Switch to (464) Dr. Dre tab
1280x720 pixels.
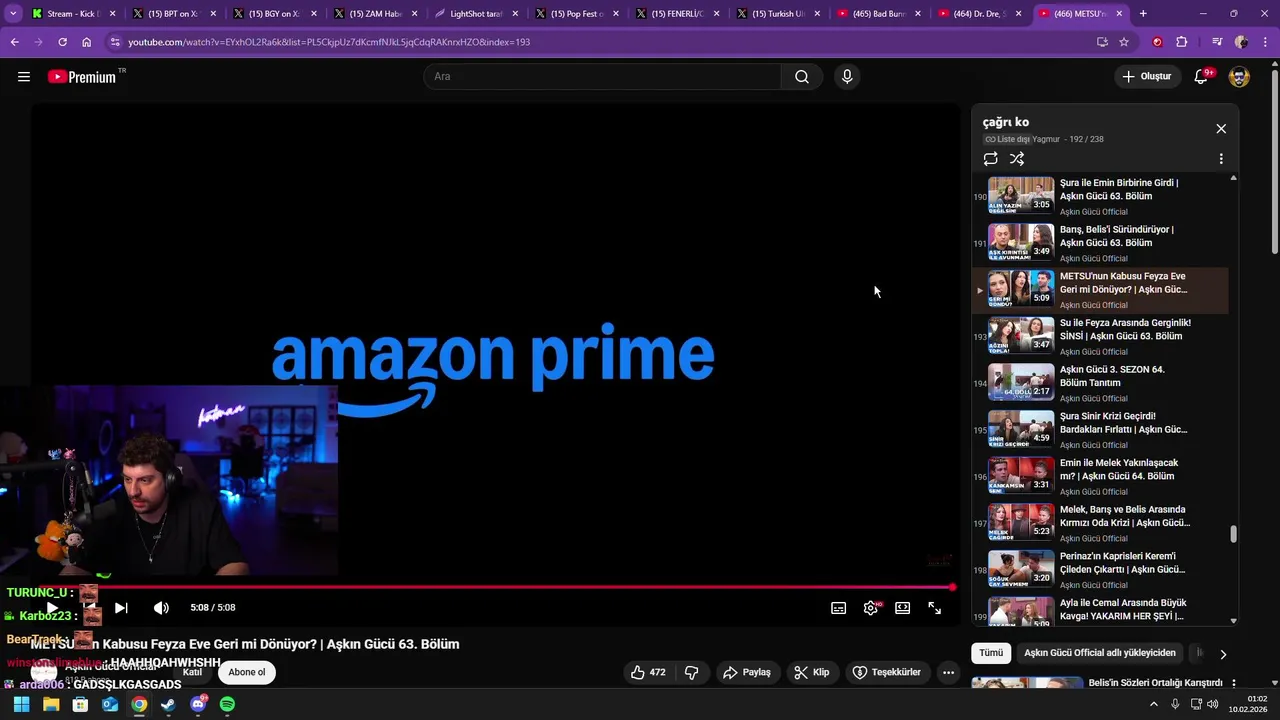[x=977, y=14]
